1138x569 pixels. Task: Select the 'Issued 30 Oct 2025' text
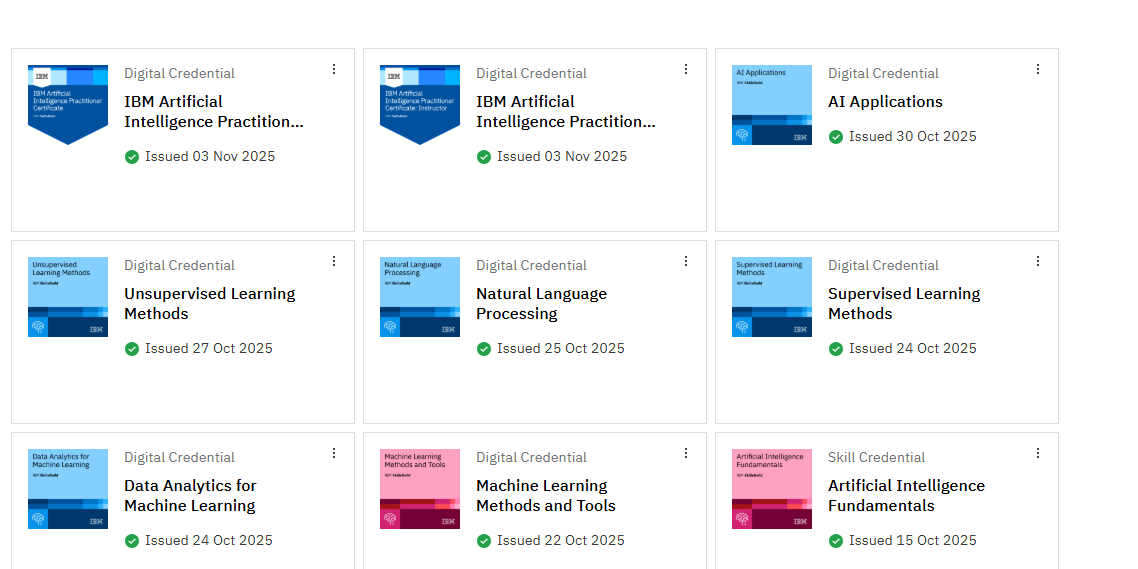pos(913,136)
